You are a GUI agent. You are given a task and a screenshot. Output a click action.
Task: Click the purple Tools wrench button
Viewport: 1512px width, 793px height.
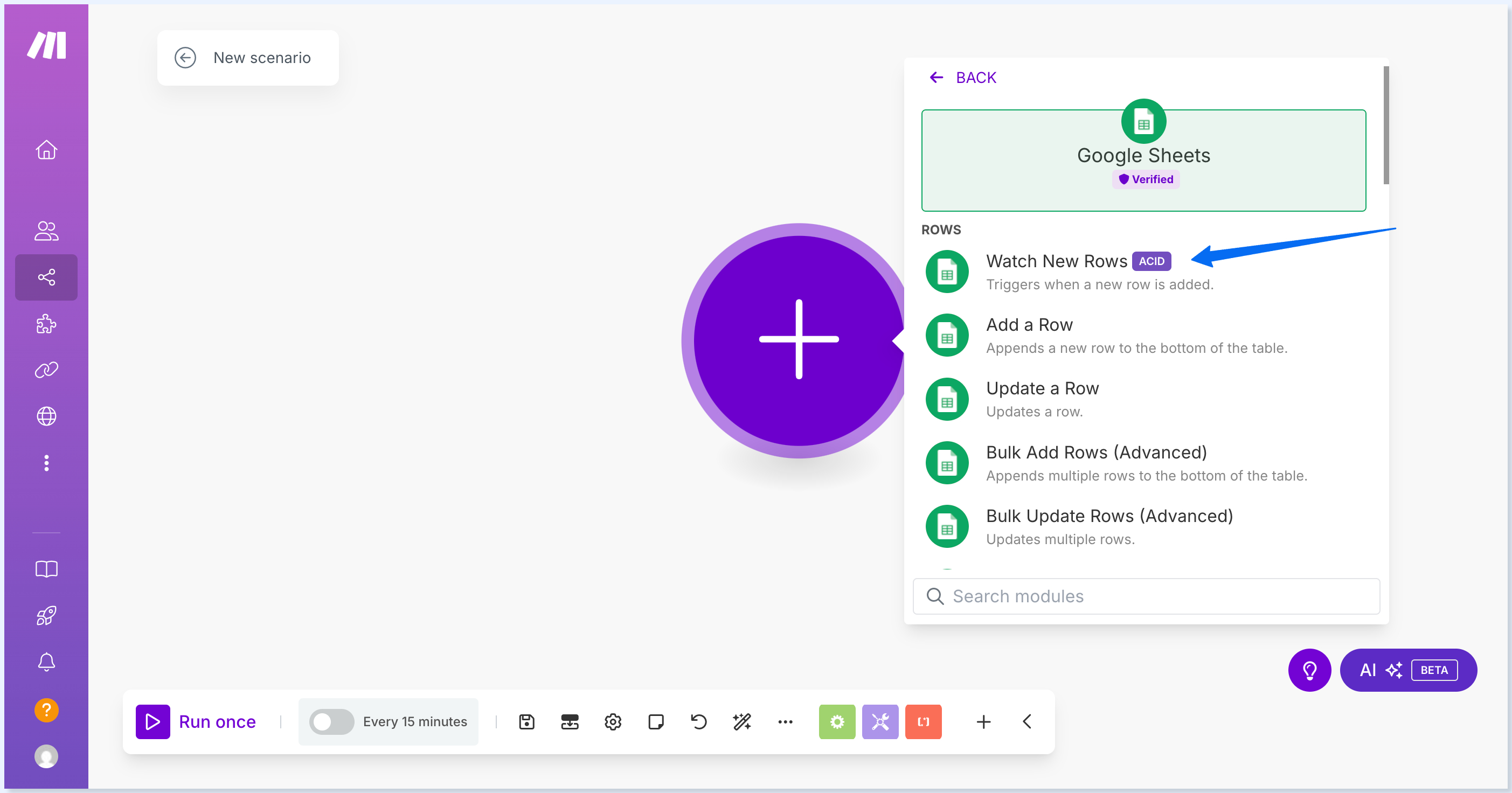pos(880,721)
